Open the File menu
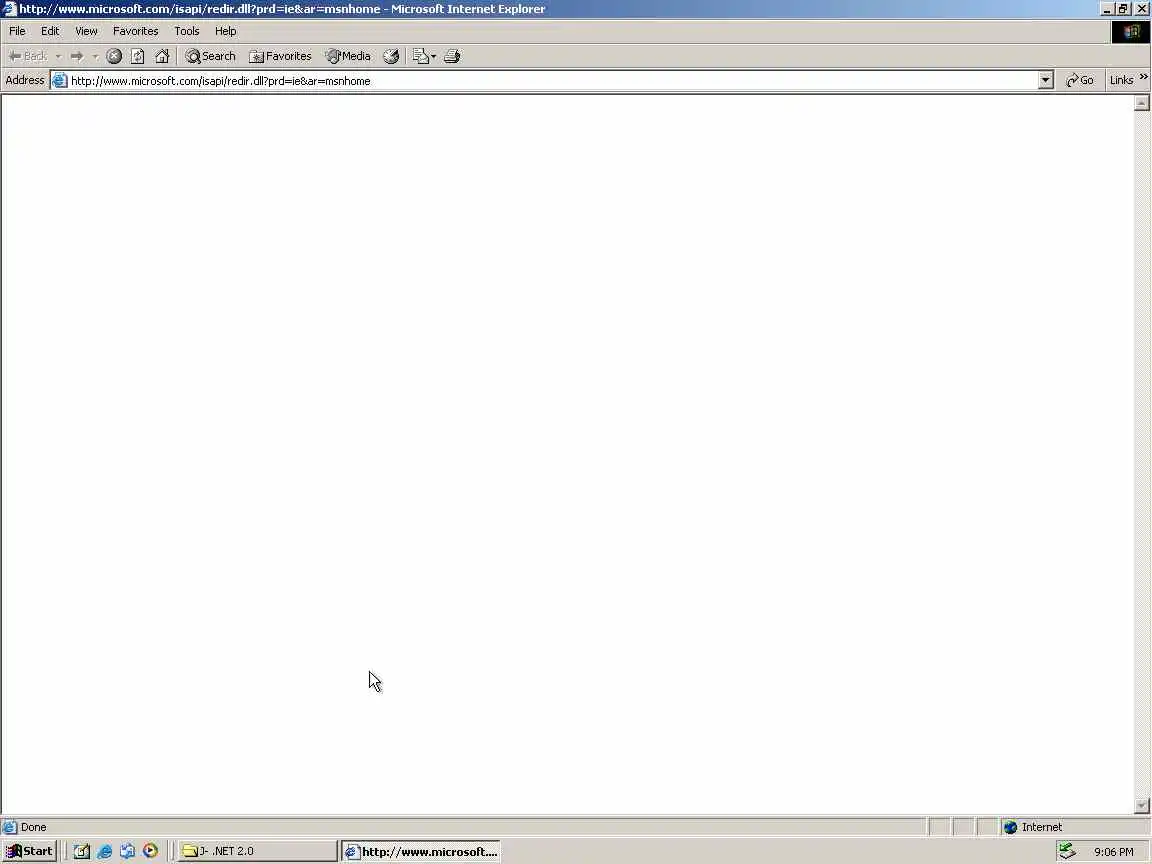This screenshot has height=864, width=1152. (x=17, y=31)
